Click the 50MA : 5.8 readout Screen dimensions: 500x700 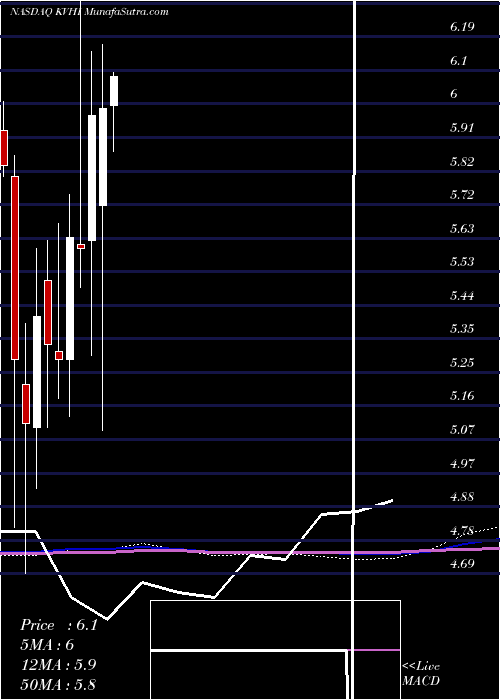point(58,684)
